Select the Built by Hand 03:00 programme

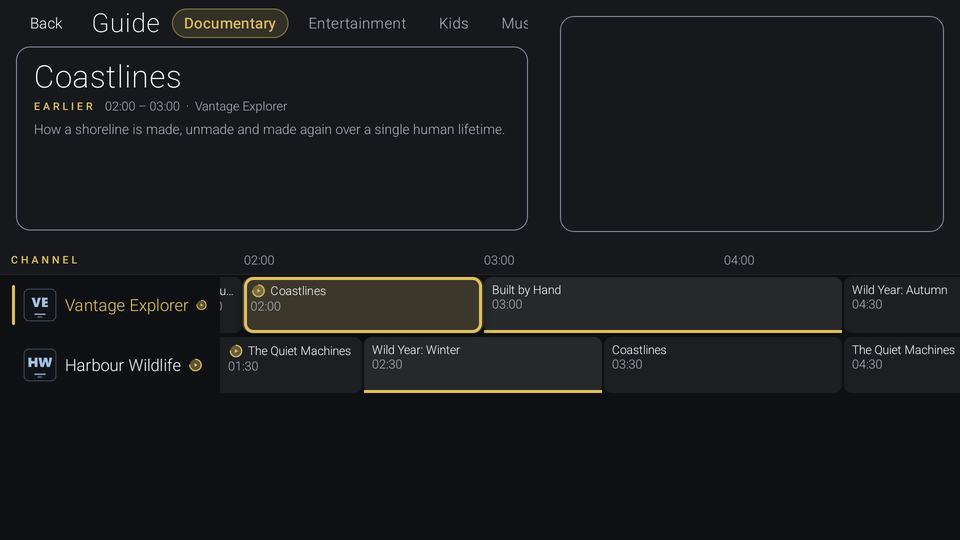pyautogui.click(x=662, y=305)
